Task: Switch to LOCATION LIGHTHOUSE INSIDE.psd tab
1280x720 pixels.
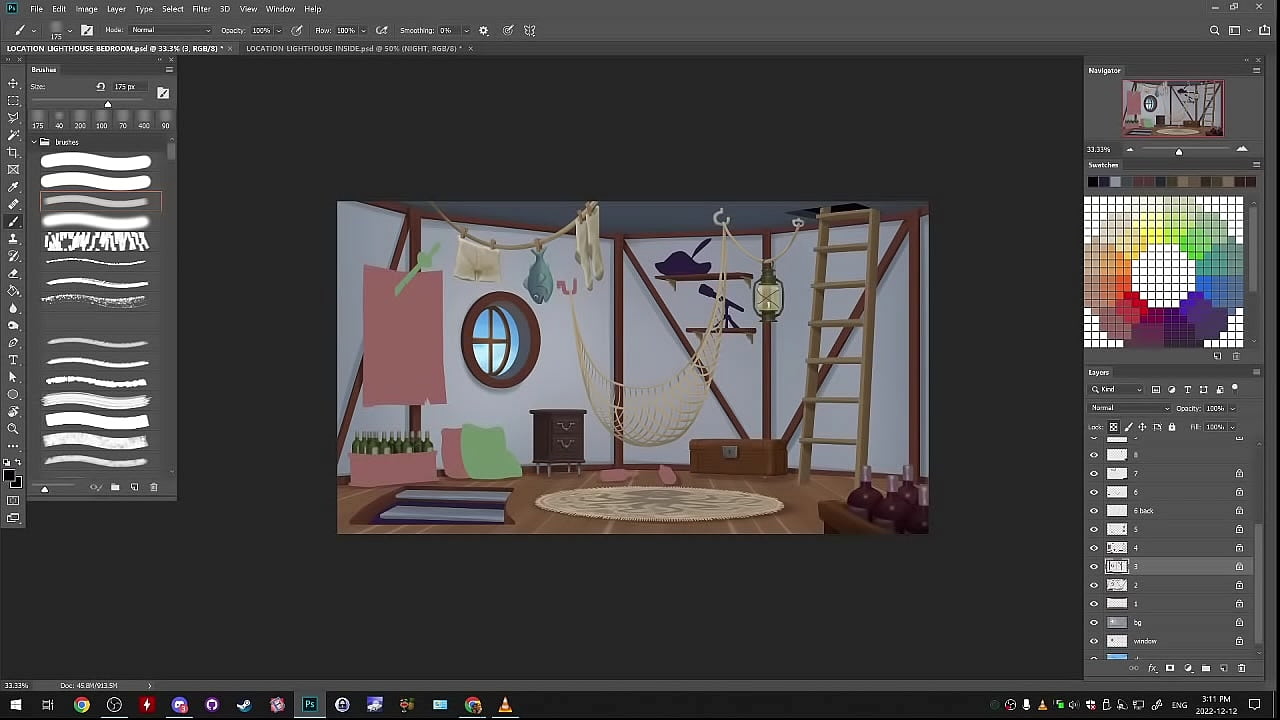Action: 352,48
